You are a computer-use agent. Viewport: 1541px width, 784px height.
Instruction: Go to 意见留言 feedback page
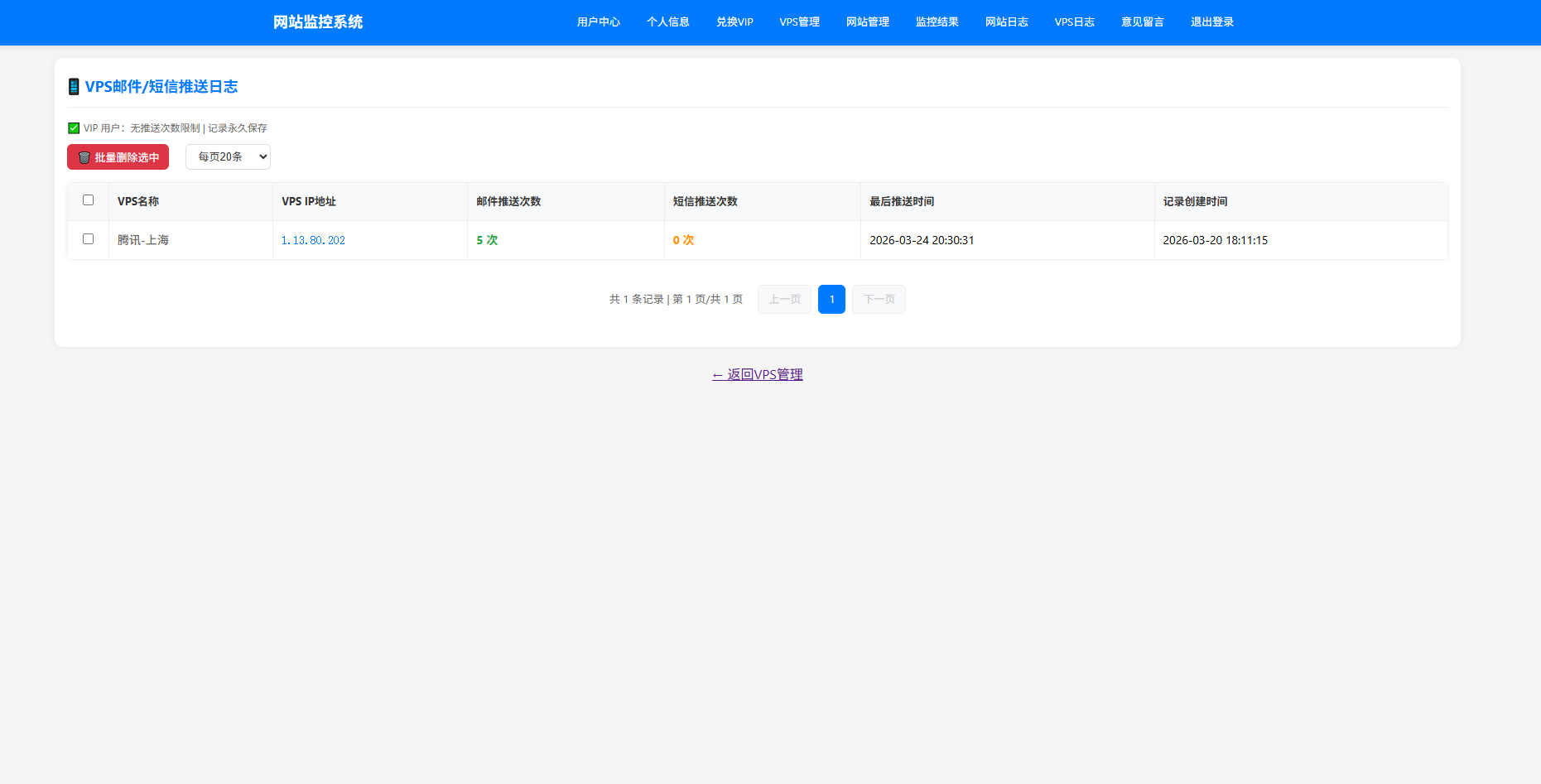click(1142, 22)
